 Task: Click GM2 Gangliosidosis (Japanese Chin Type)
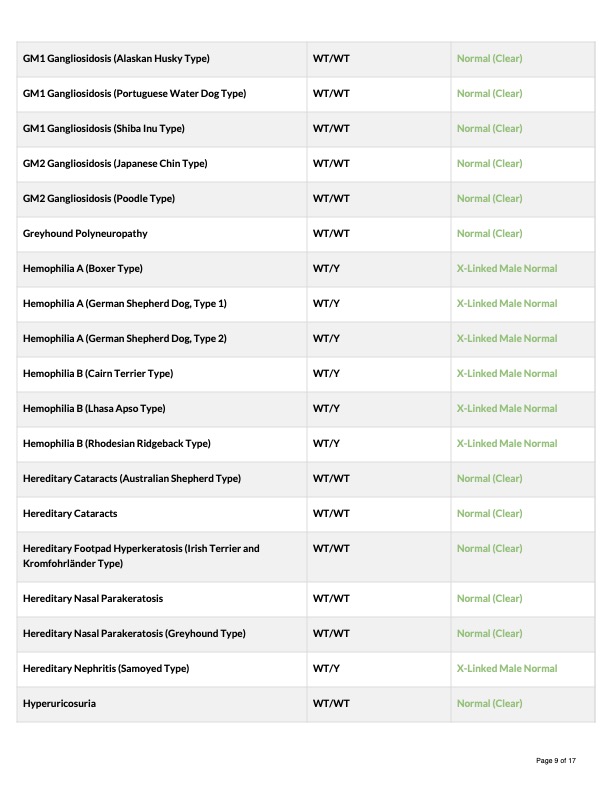click(115, 164)
